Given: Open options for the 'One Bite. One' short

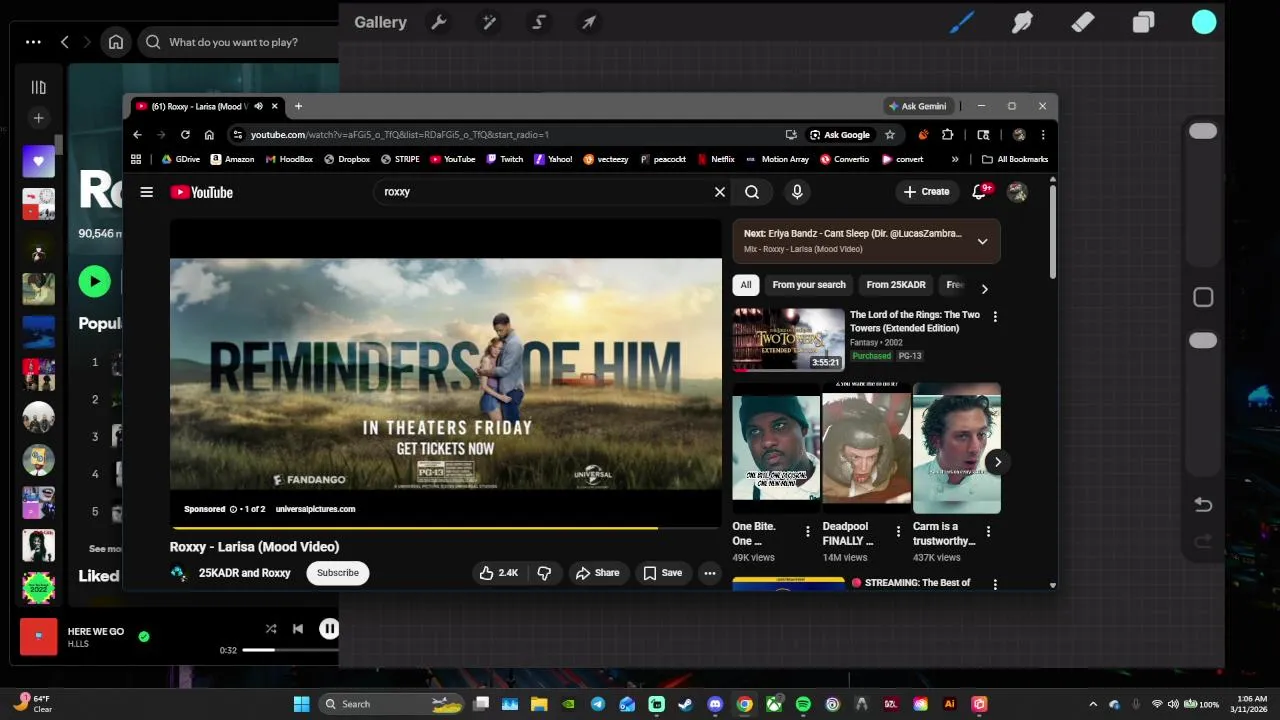Looking at the screenshot, I should pos(808,532).
